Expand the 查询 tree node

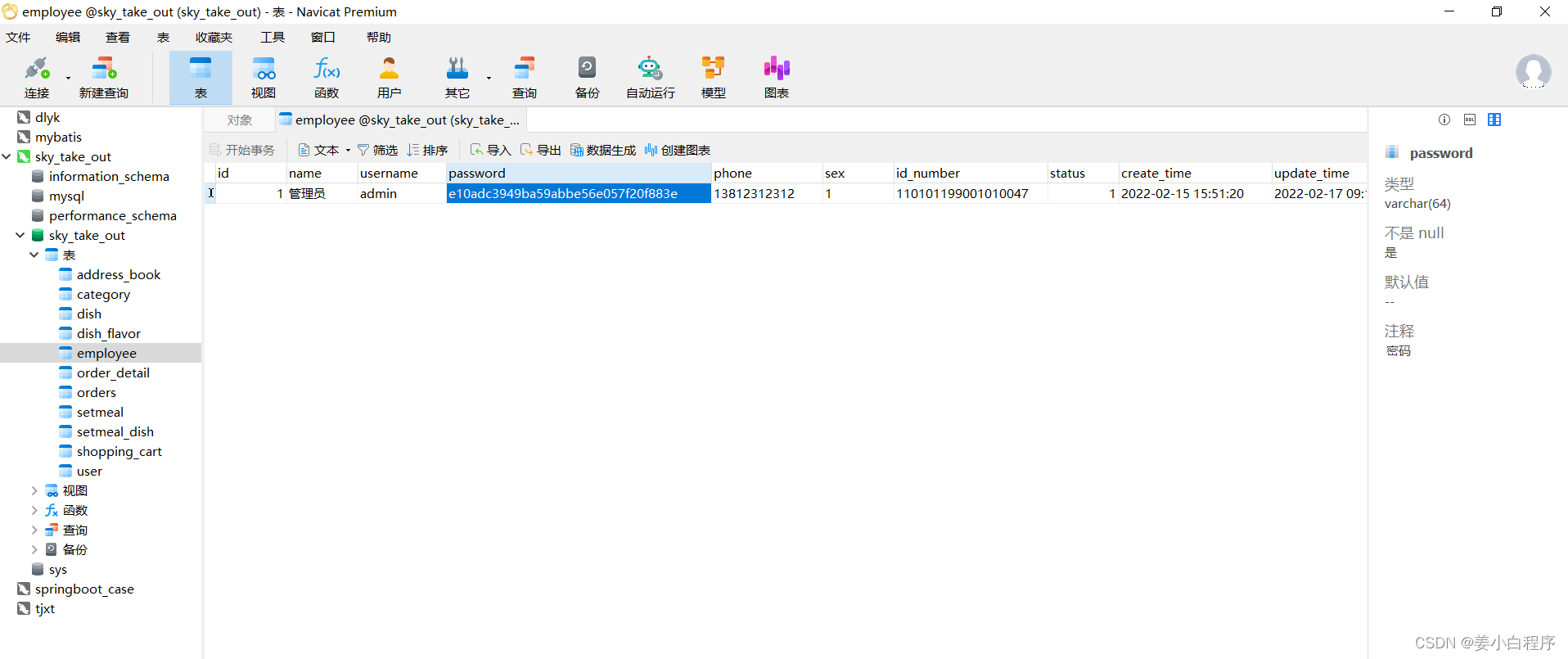(x=34, y=530)
